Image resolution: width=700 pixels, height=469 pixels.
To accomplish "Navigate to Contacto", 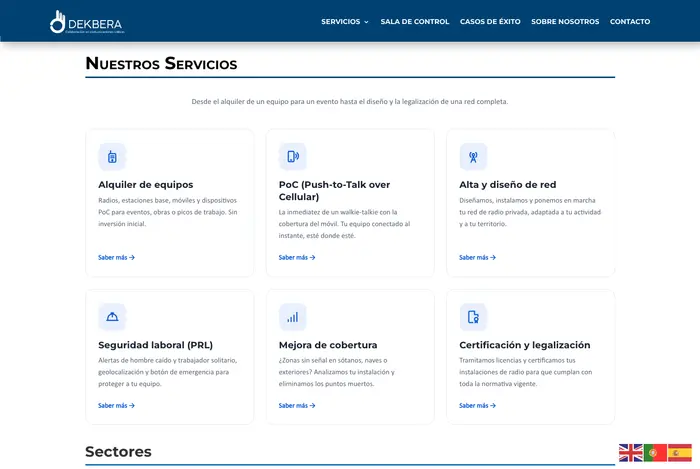I will coord(630,21).
